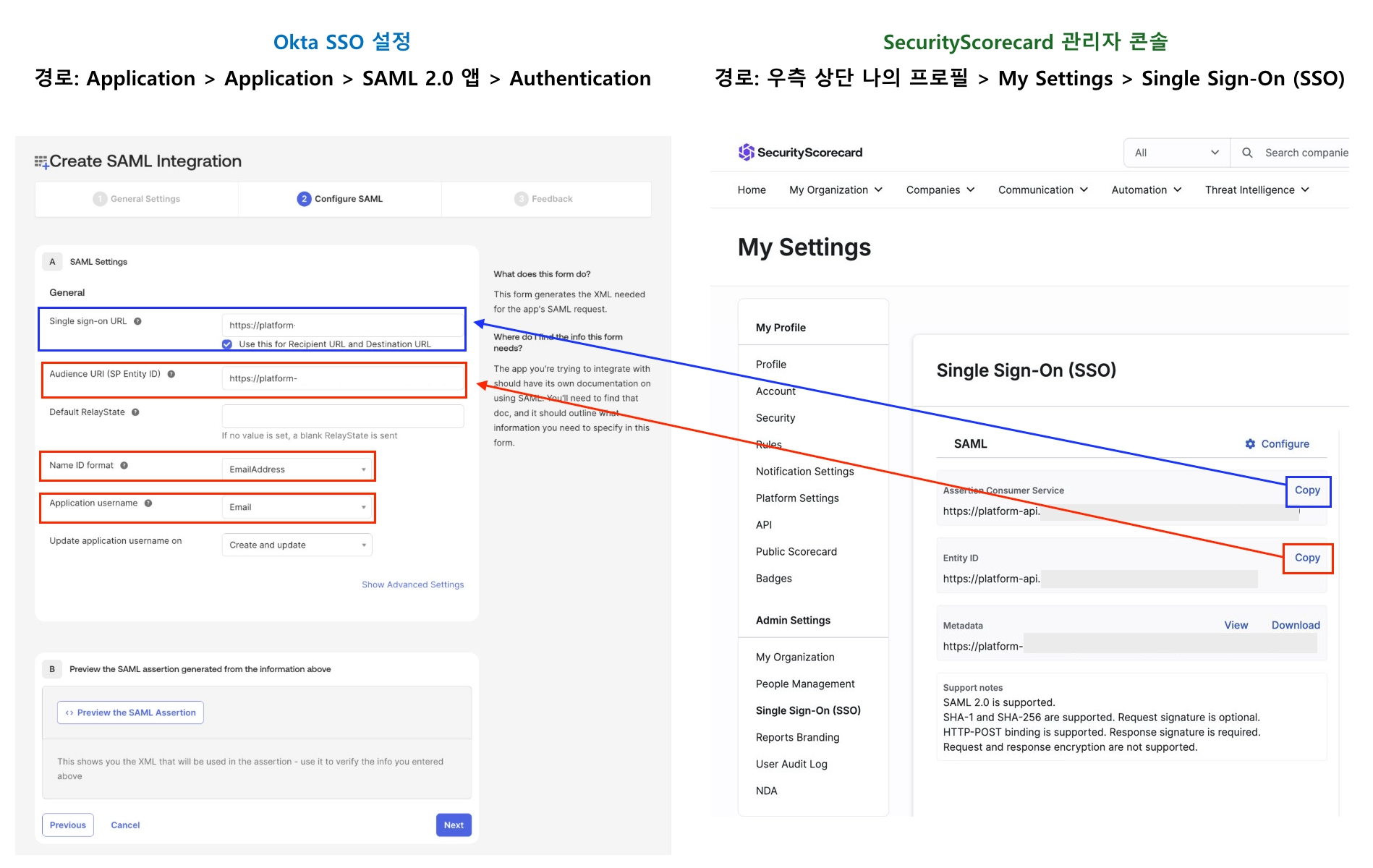Click step 1 General Settings number icon

click(100, 199)
